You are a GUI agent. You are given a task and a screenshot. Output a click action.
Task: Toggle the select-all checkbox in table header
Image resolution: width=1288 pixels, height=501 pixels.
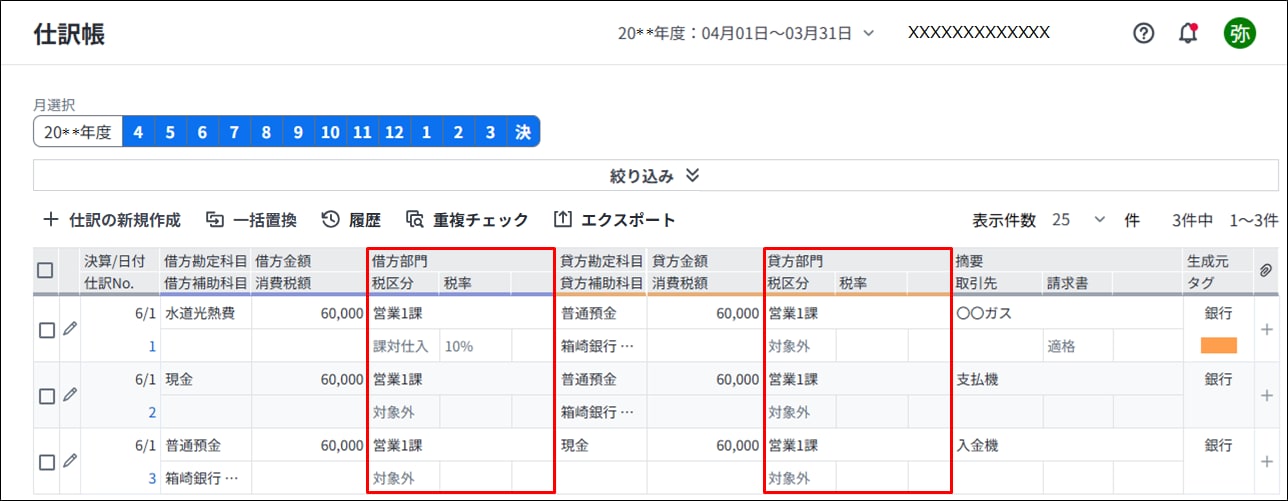45,270
